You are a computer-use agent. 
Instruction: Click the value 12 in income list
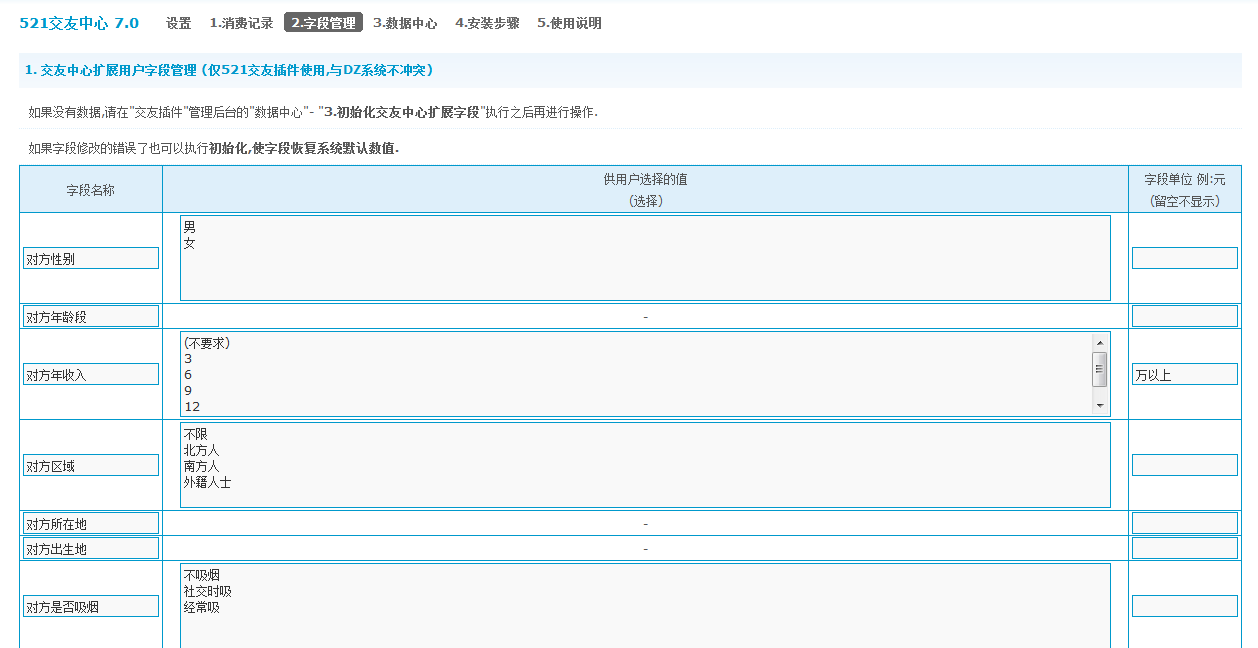(192, 407)
